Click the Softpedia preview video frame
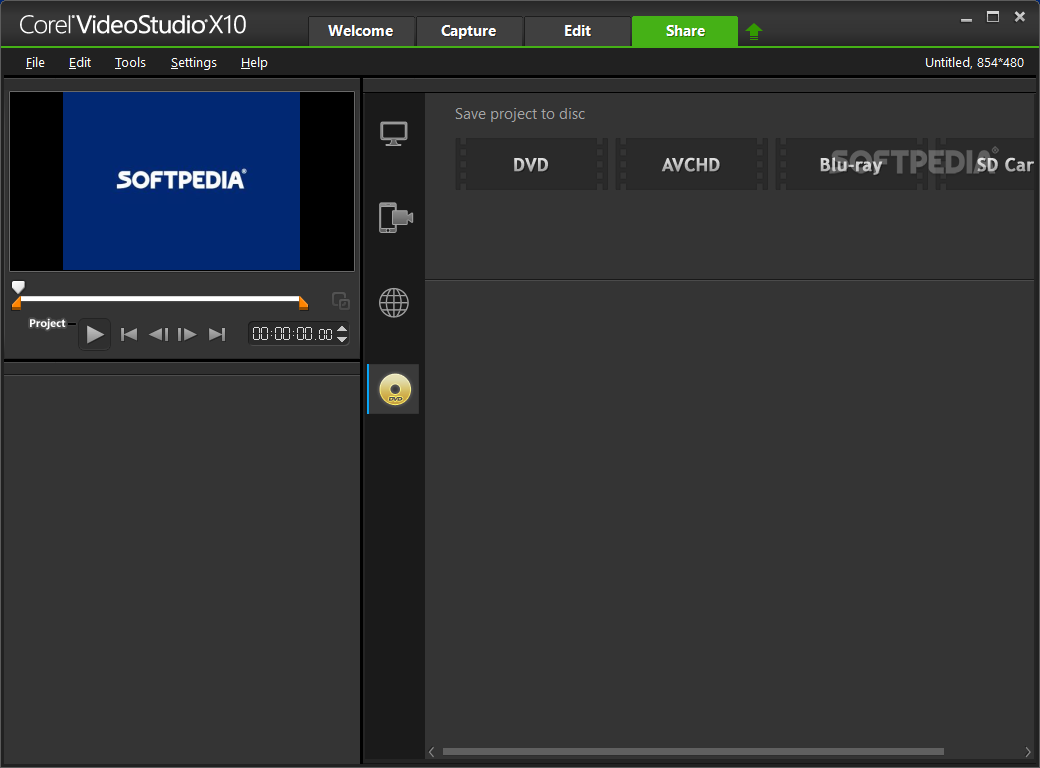 182,181
